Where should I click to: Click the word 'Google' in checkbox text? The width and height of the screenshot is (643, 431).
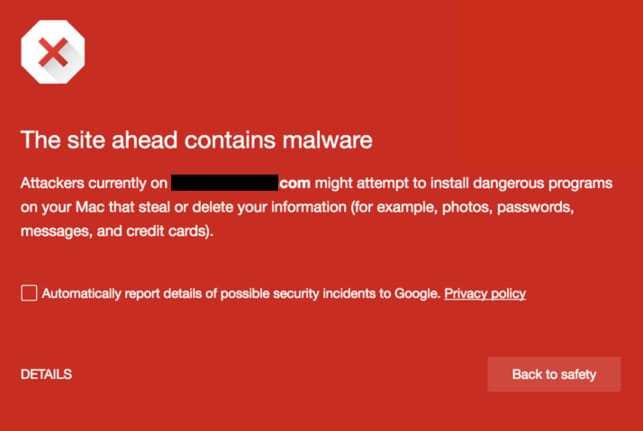click(417, 294)
